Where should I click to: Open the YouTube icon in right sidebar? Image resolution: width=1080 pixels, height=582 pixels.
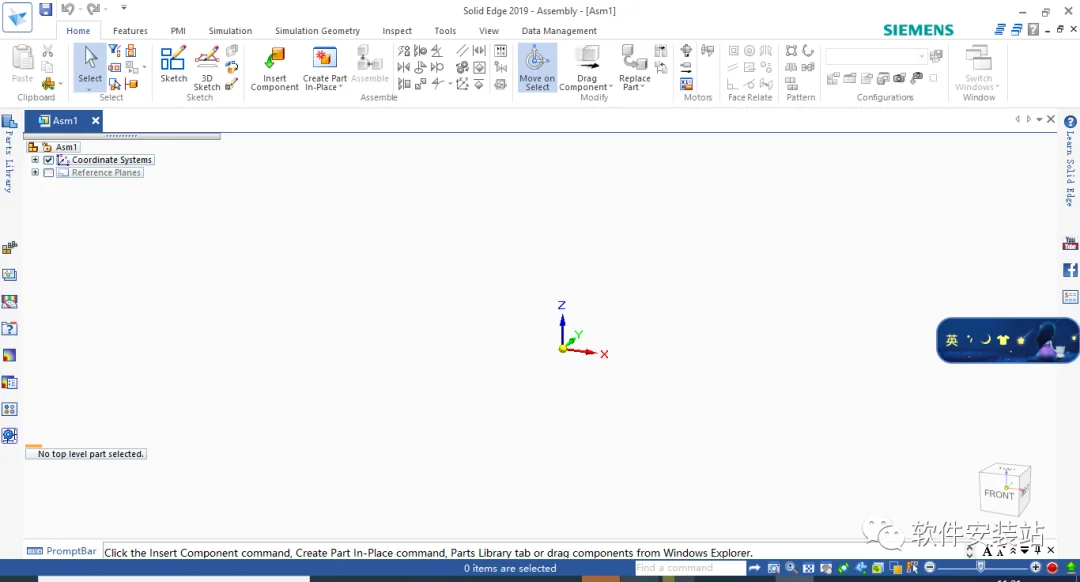coord(1070,243)
